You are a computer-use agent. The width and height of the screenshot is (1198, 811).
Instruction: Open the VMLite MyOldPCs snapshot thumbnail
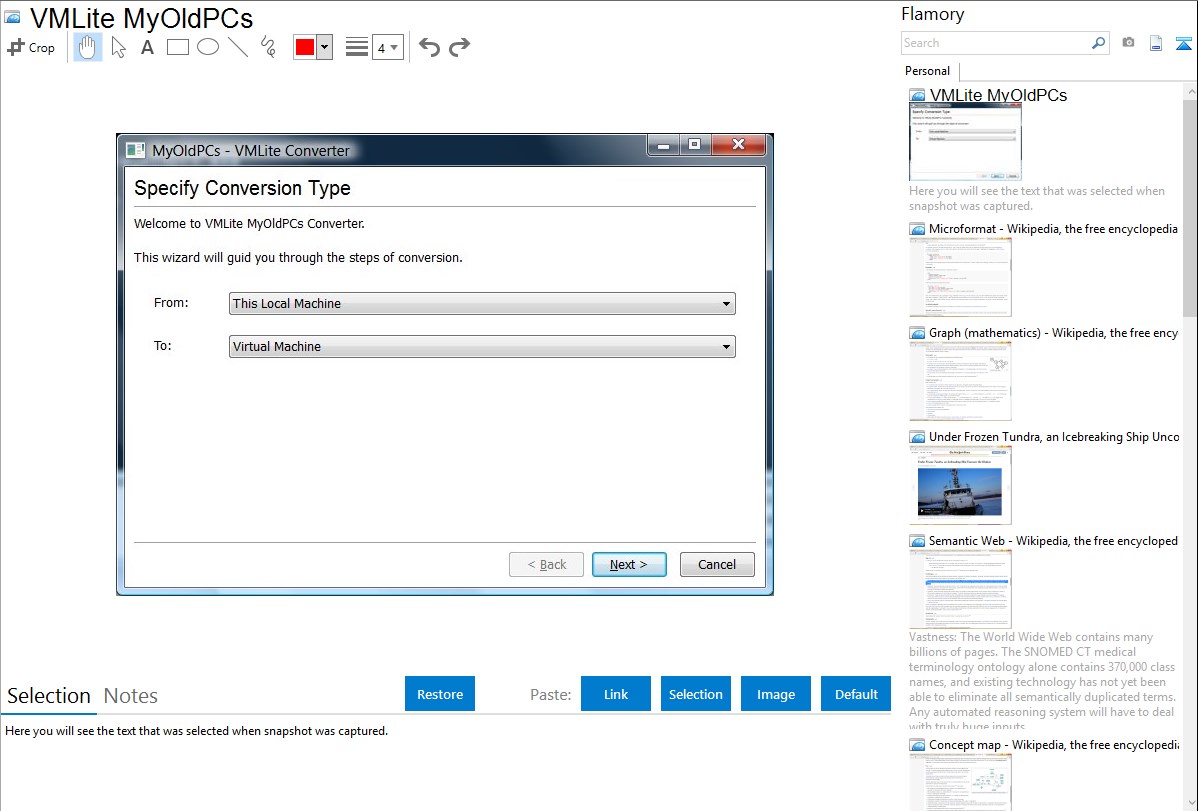tap(965, 143)
